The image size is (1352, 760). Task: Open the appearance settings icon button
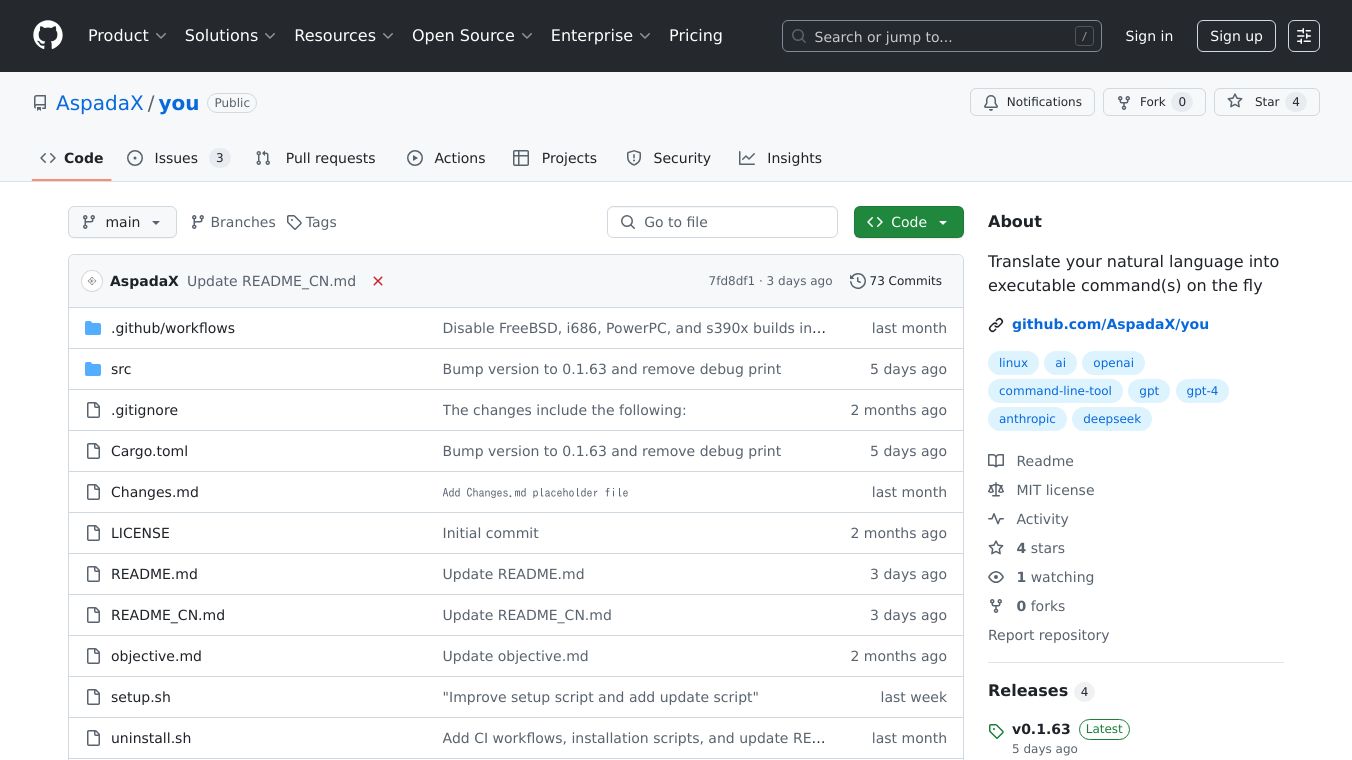(x=1303, y=36)
